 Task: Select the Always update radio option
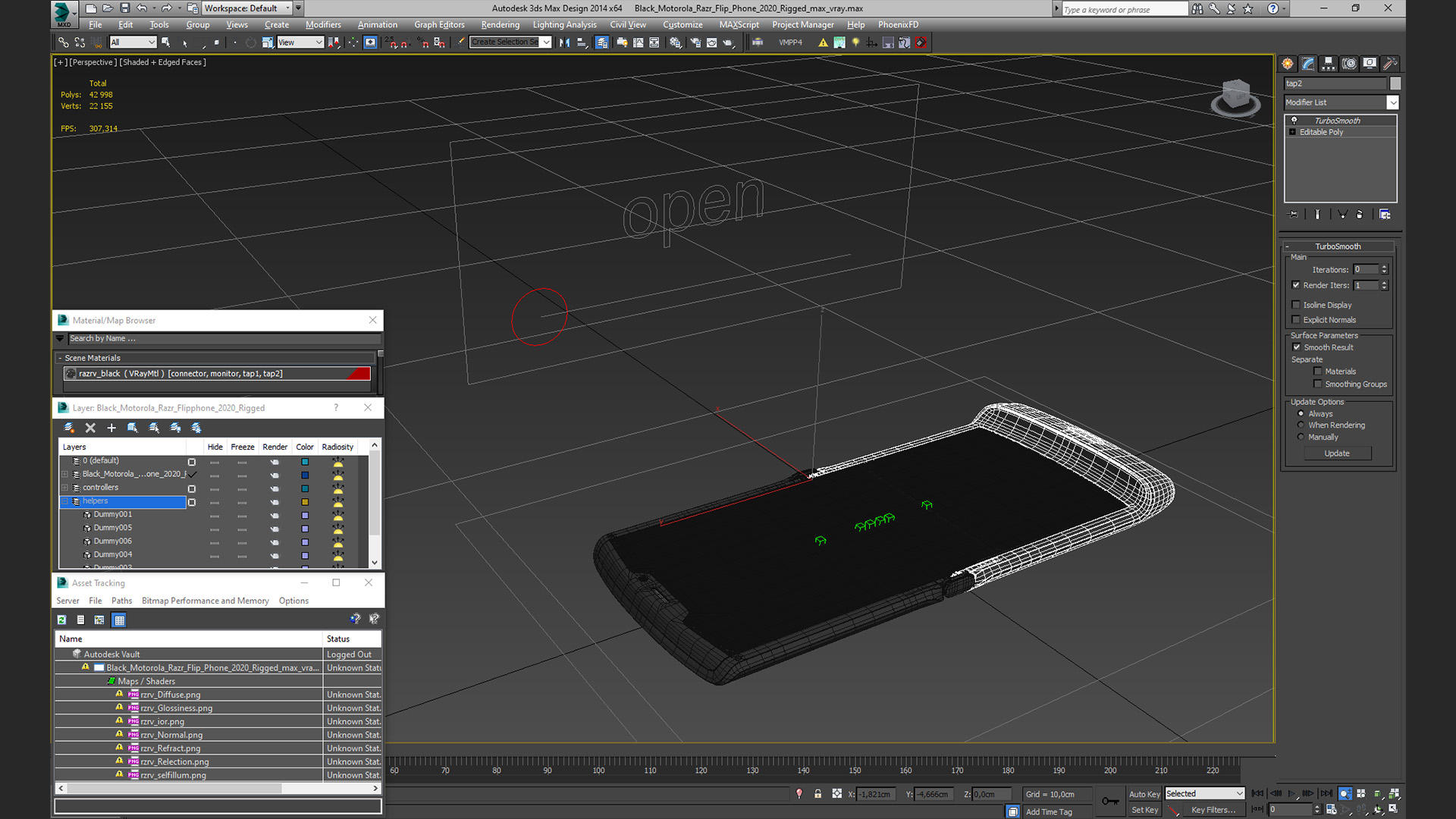(1301, 414)
